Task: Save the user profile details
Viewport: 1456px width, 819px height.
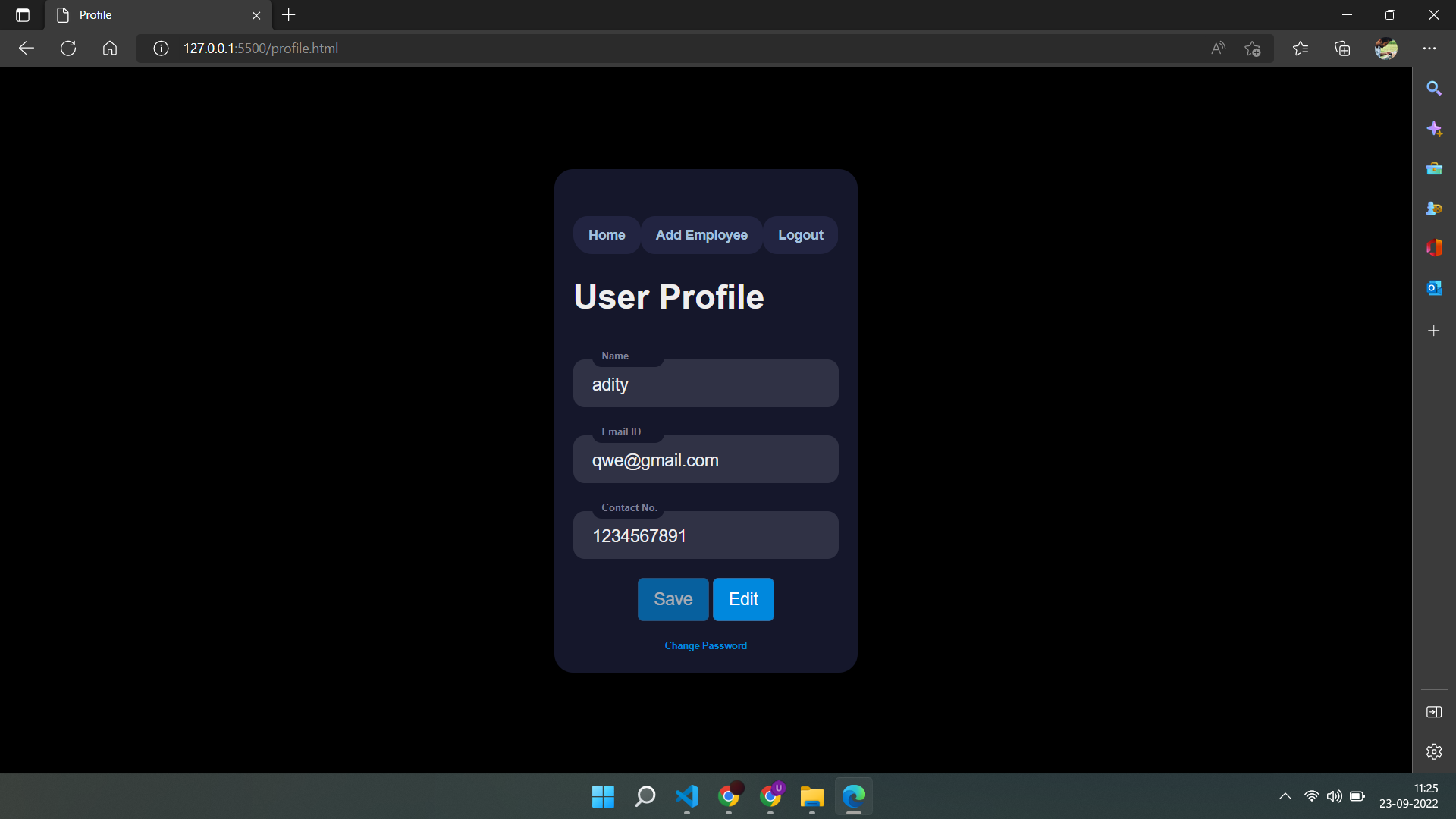Action: point(672,599)
